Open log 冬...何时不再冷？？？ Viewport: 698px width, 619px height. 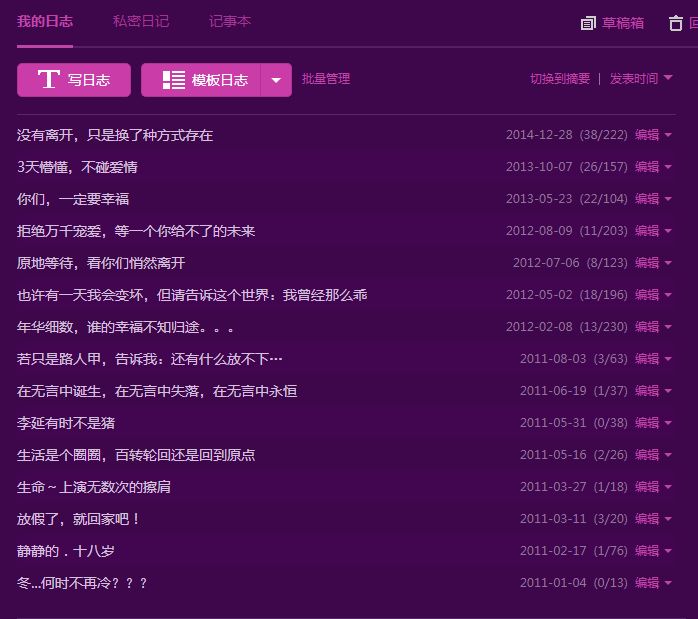82,583
